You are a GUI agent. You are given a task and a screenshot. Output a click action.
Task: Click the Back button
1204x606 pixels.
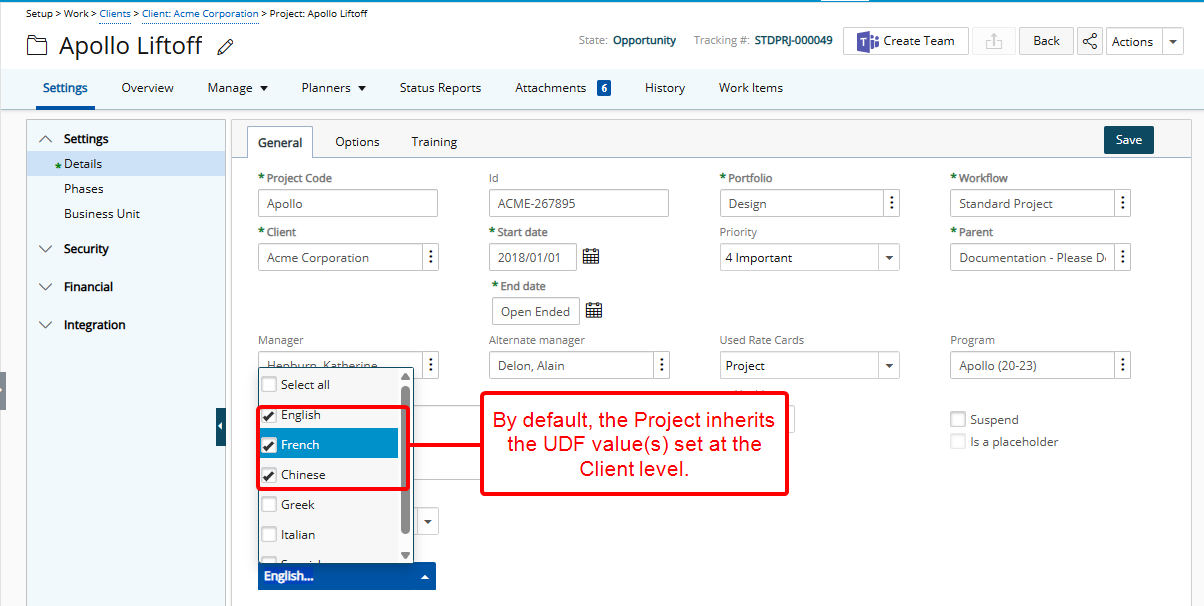[1046, 41]
